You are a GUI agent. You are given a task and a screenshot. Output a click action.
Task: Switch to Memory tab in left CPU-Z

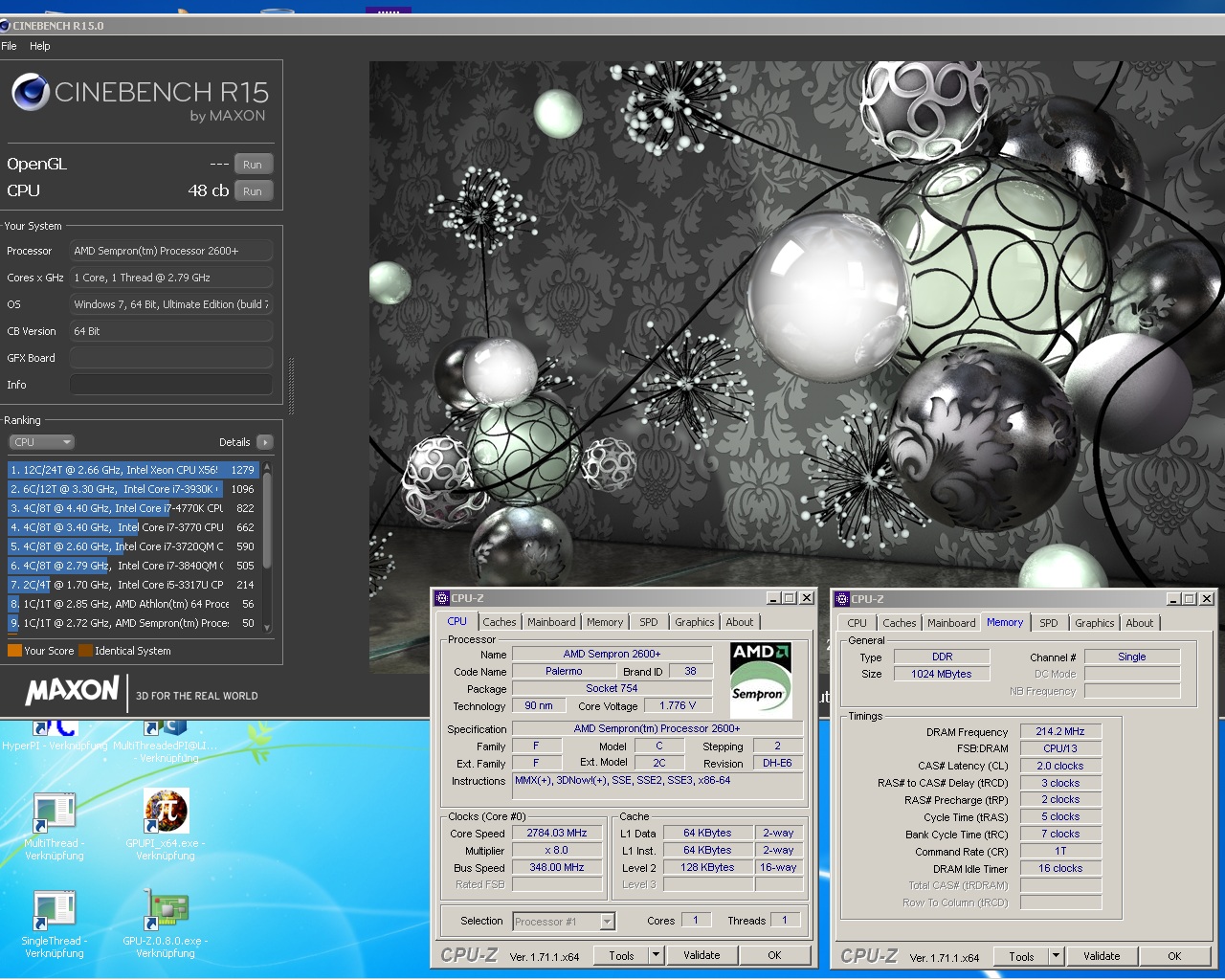tap(605, 622)
